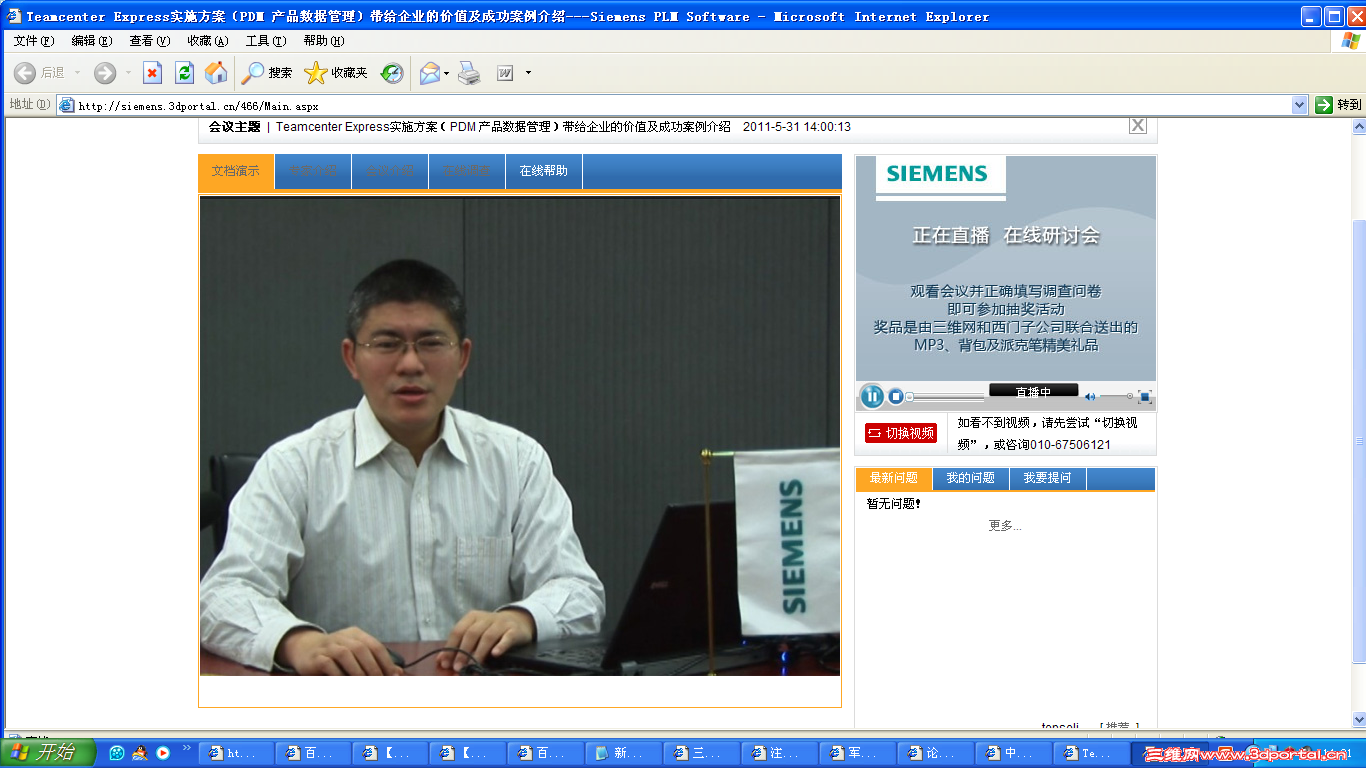
Task: Refresh the page with green arrows icon
Action: [184, 72]
